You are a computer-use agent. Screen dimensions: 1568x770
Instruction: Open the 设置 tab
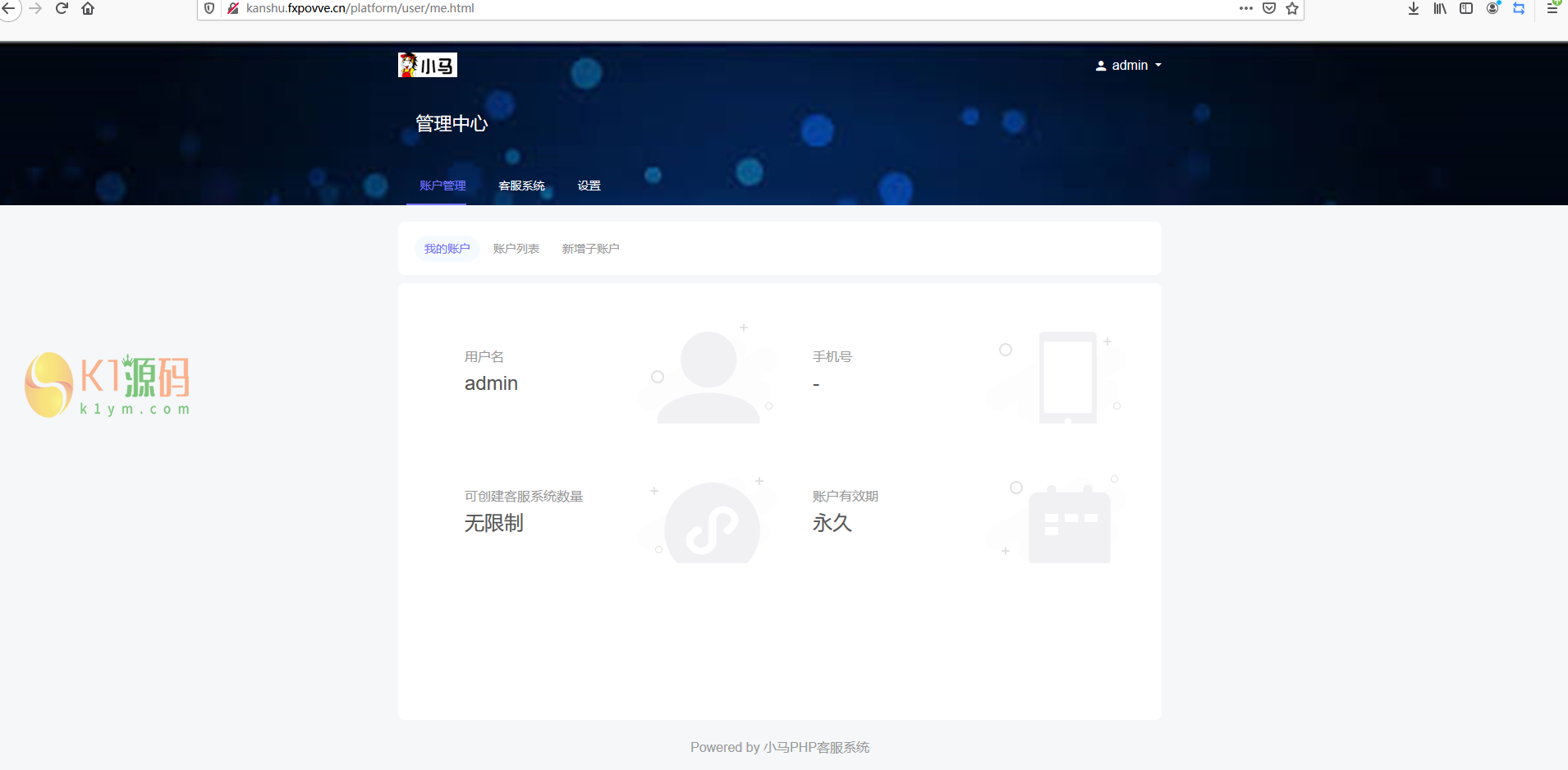tap(589, 186)
